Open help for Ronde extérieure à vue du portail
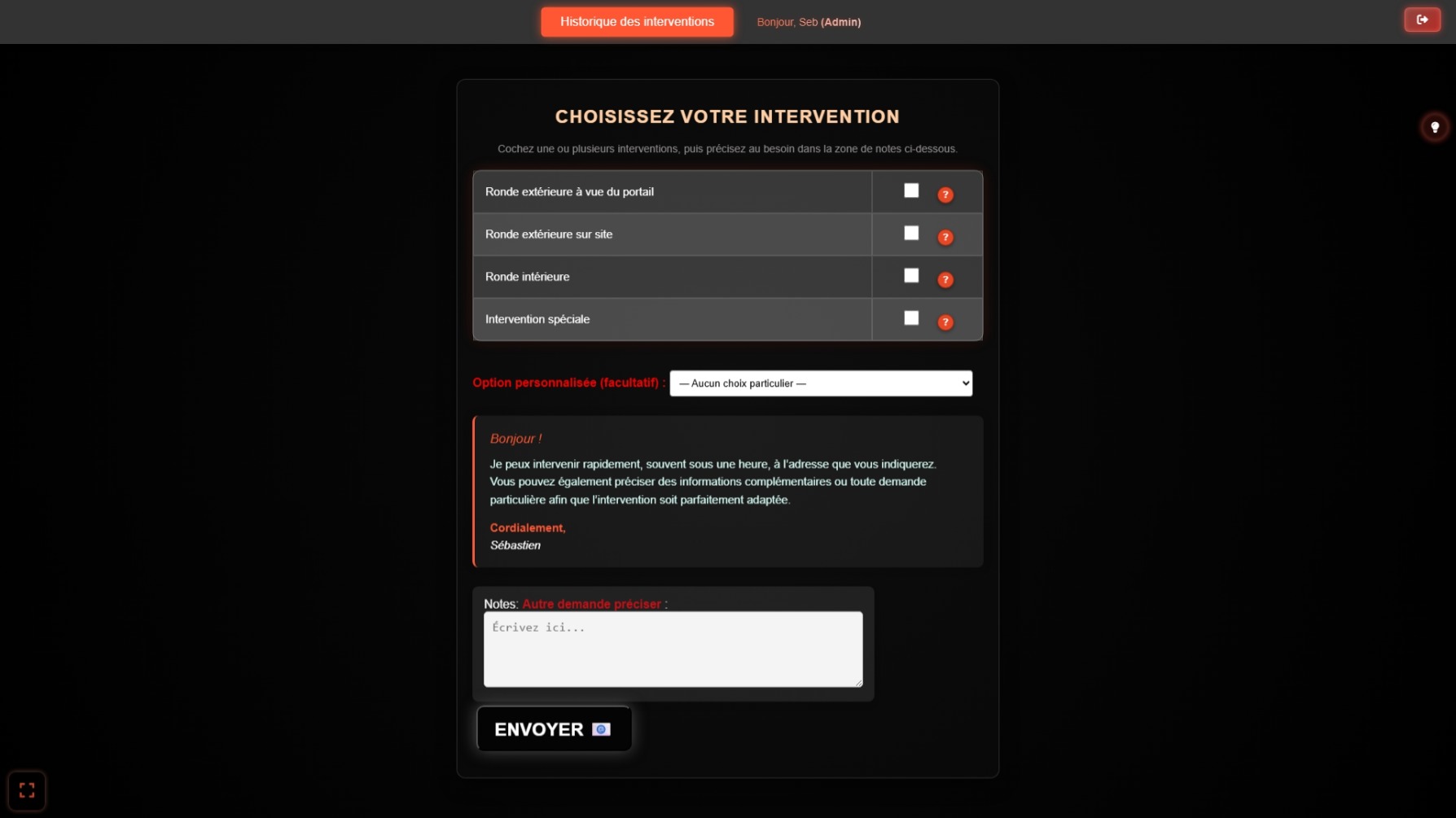Image resolution: width=1456 pixels, height=818 pixels. click(x=945, y=195)
